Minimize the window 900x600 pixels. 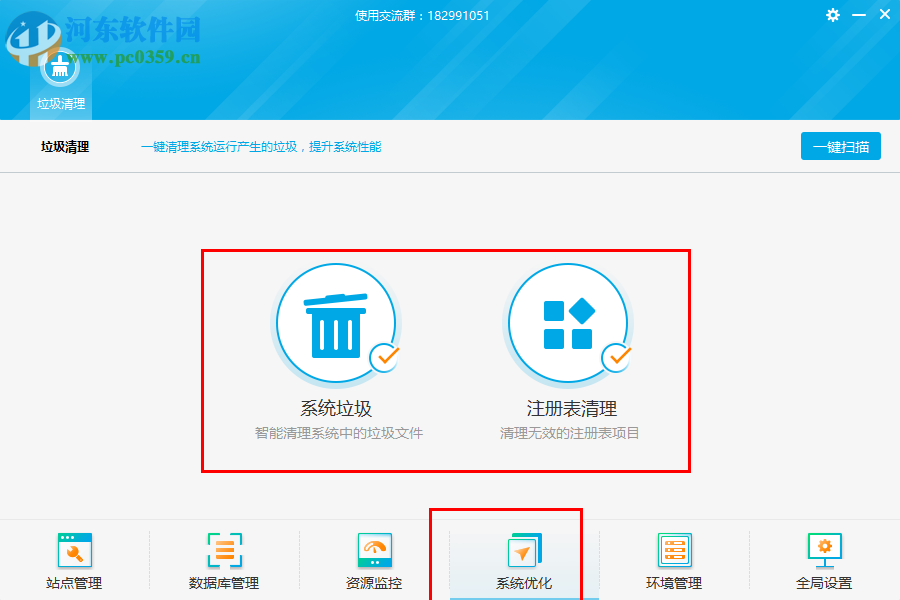point(859,16)
